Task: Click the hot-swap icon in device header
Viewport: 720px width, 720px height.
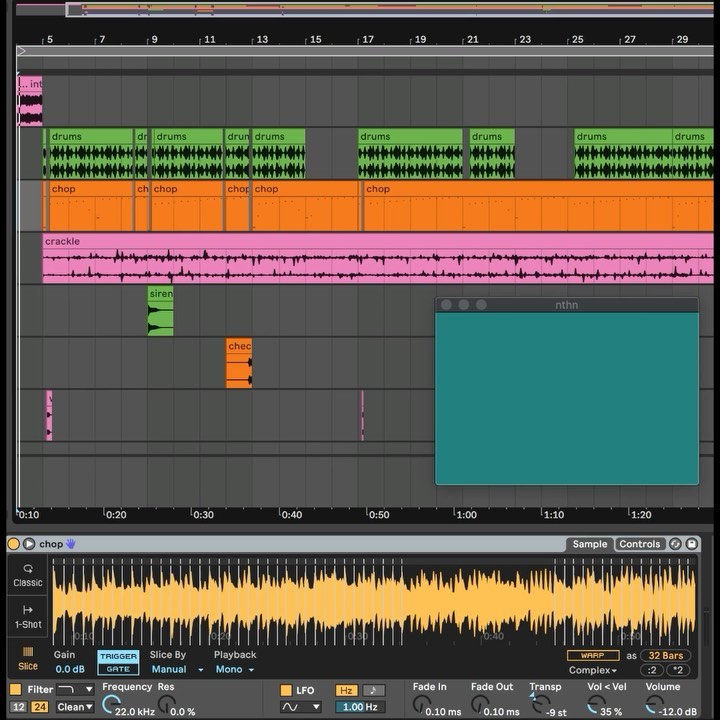Action: point(675,544)
